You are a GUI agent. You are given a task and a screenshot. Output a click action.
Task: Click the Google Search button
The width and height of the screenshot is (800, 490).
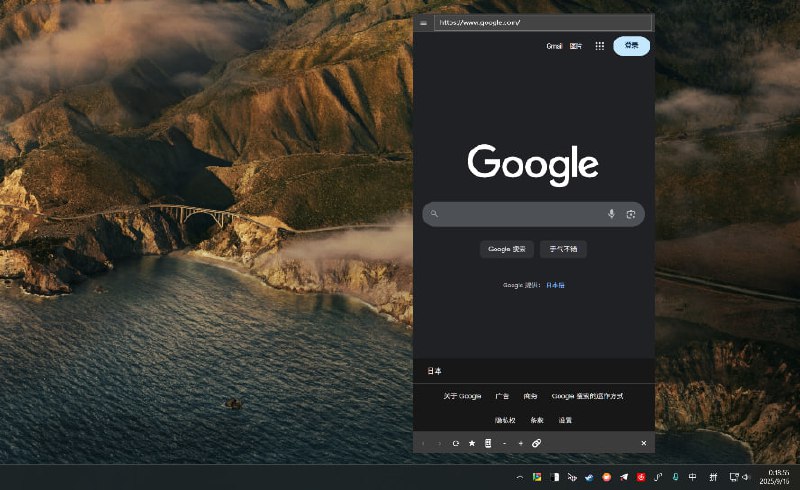coord(507,249)
